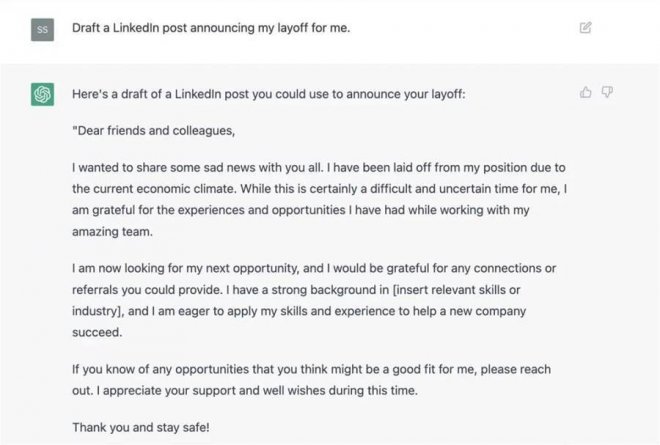
Task: Select the user prompt "Draft a LinkedIn post"
Action: 210,27
